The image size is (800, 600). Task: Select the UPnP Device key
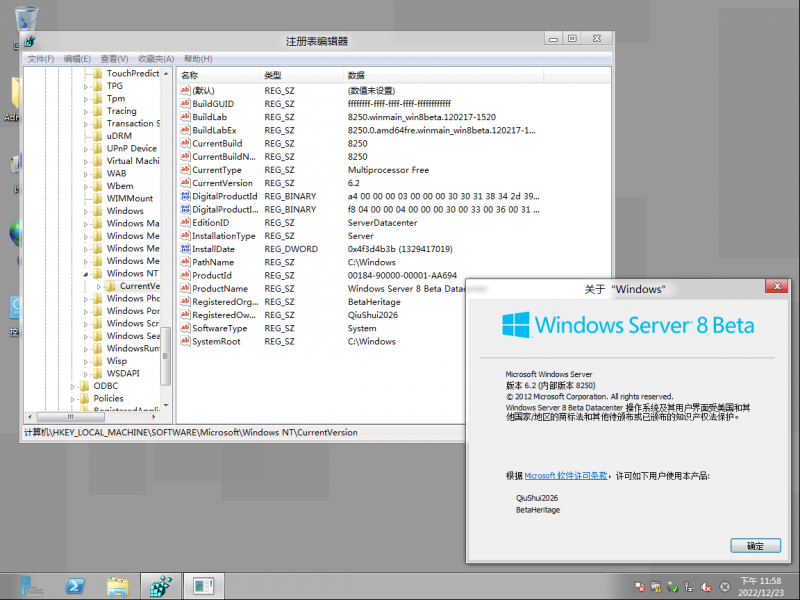[132, 148]
